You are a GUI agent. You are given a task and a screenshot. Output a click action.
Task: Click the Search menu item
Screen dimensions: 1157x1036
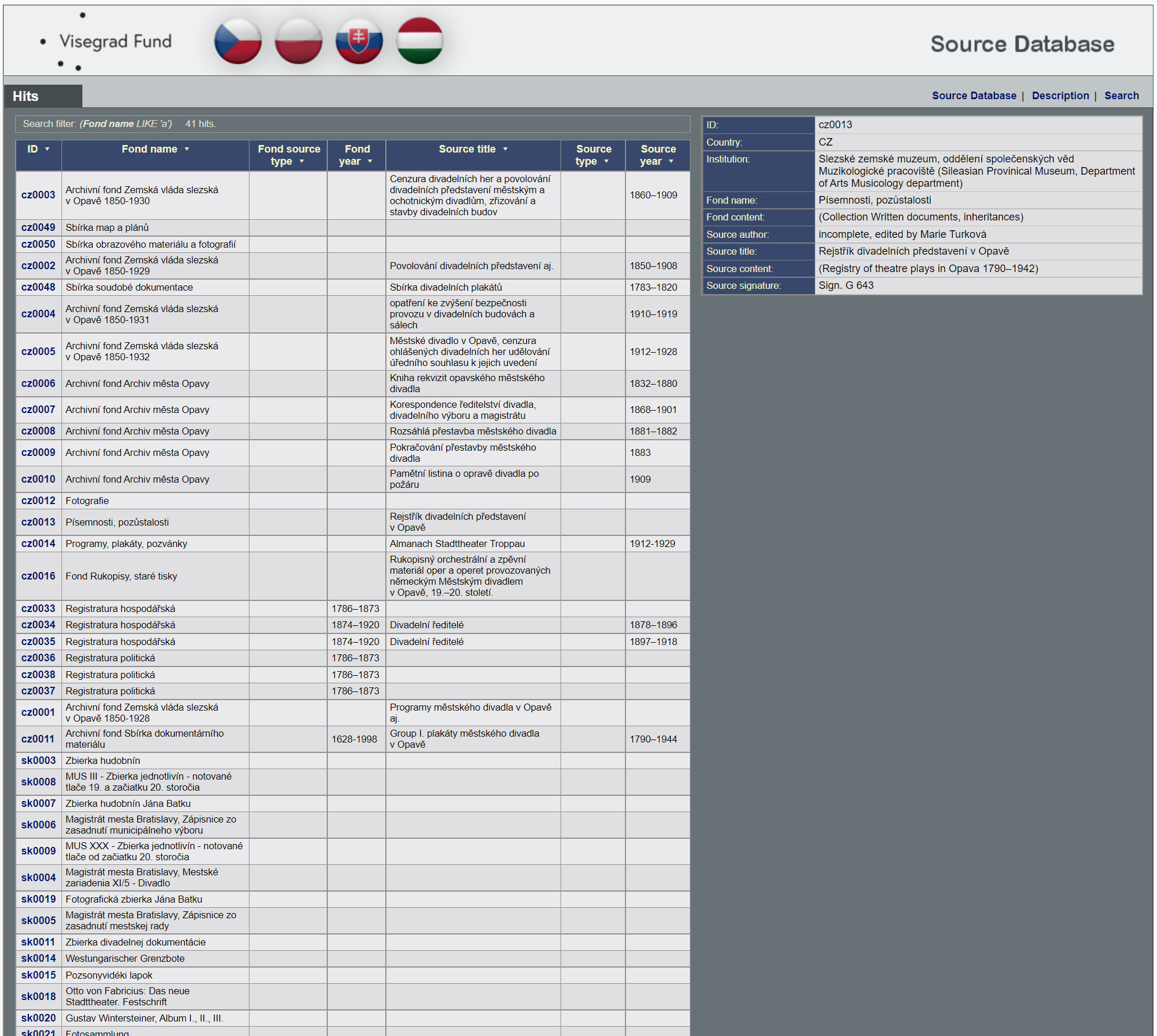pyautogui.click(x=1123, y=96)
